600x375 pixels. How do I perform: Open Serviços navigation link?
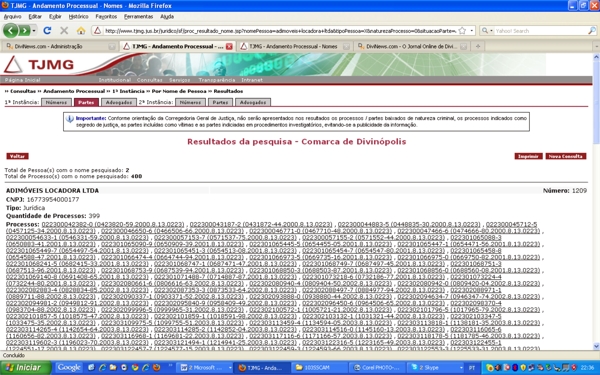coord(180,80)
